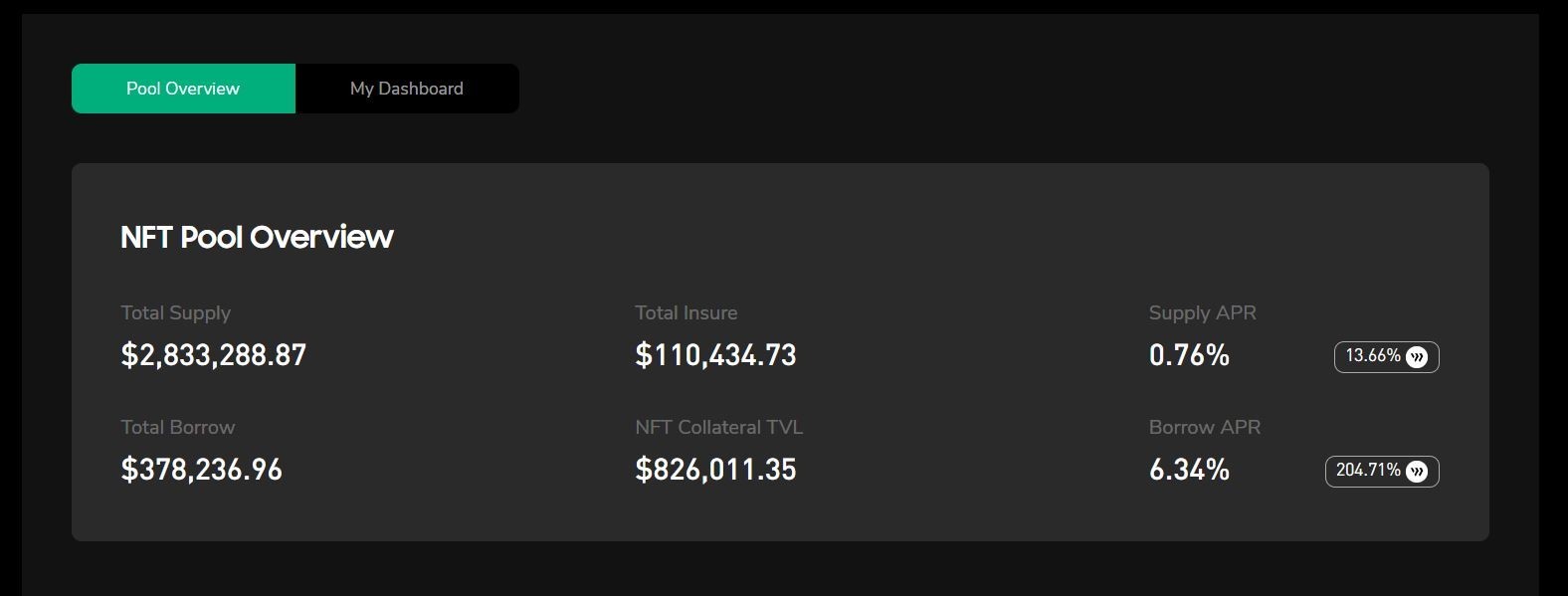
Task: Select the Total Supply label
Action: pos(176,312)
